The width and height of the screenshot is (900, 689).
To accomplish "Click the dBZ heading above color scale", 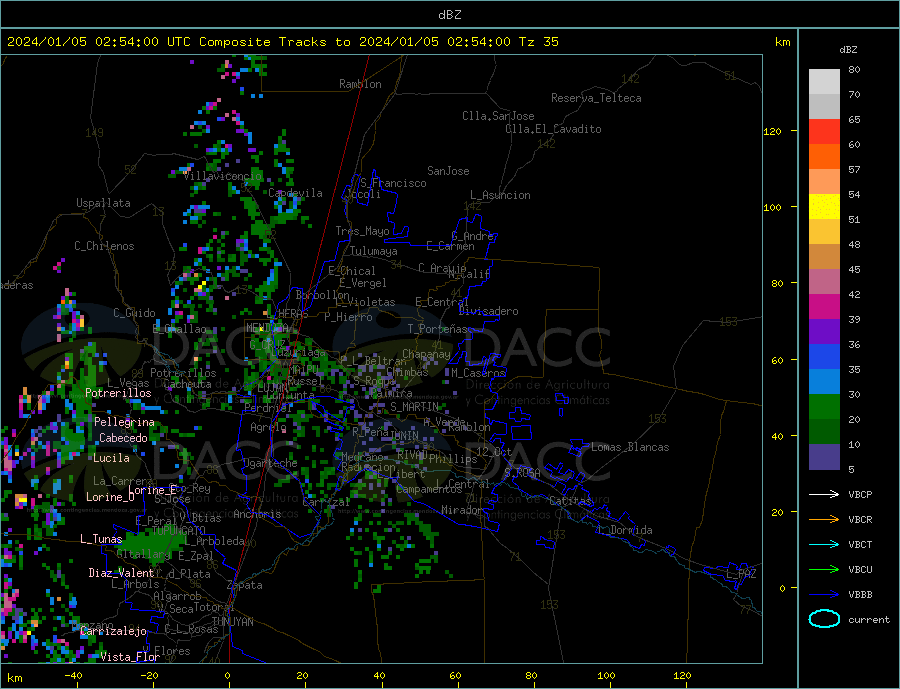I will pyautogui.click(x=848, y=50).
